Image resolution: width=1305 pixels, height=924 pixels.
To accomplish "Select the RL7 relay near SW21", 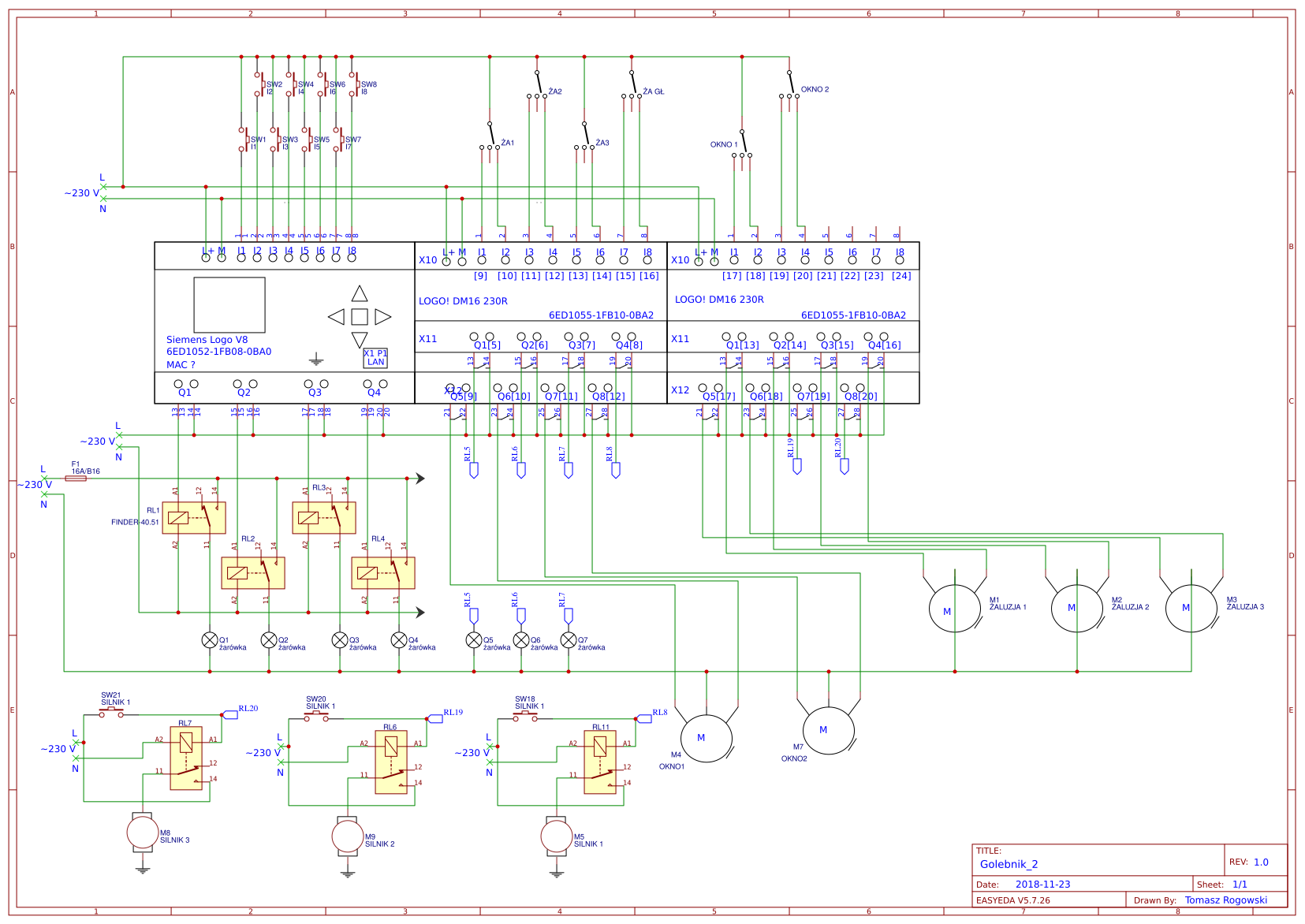I will [x=186, y=758].
